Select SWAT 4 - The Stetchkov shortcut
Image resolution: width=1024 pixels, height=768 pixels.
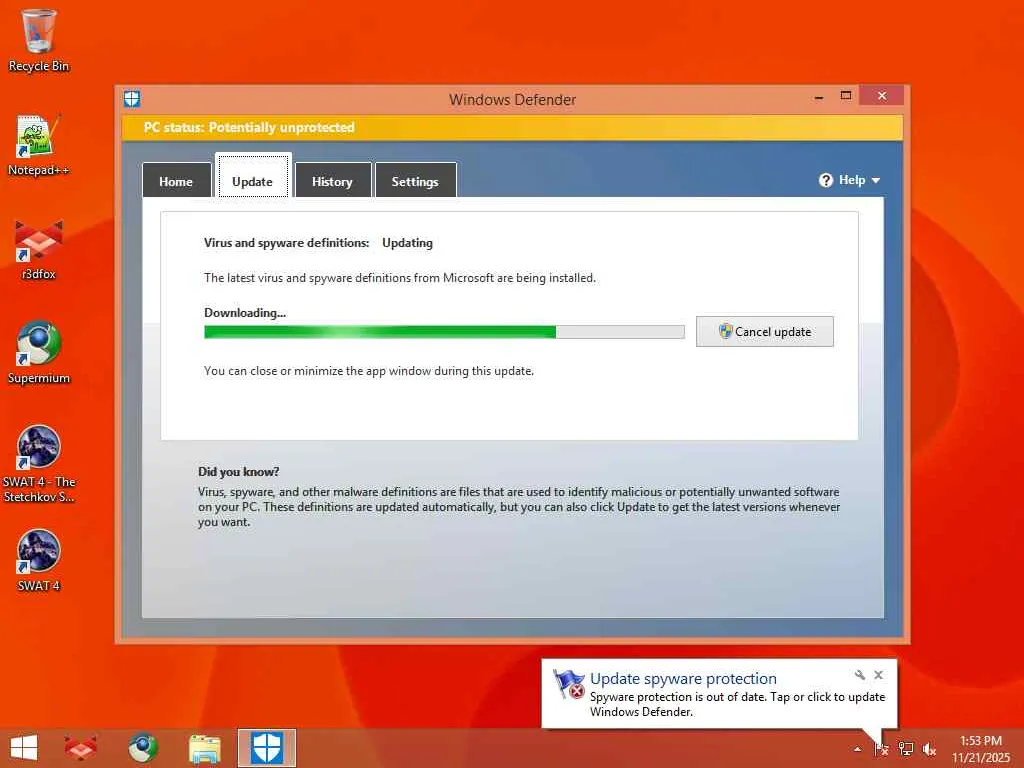tap(39, 464)
